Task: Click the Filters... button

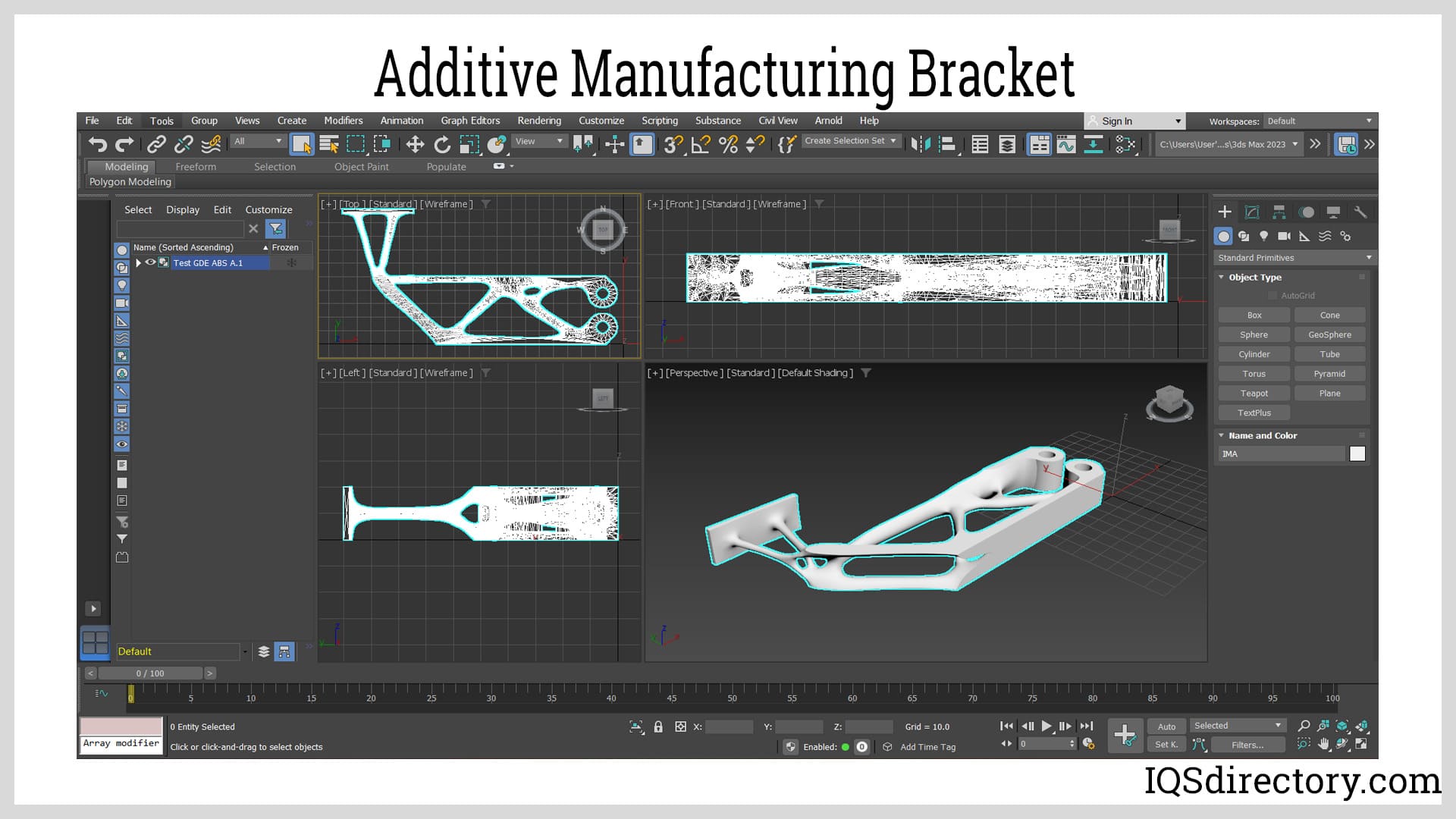Action: pyautogui.click(x=1247, y=745)
